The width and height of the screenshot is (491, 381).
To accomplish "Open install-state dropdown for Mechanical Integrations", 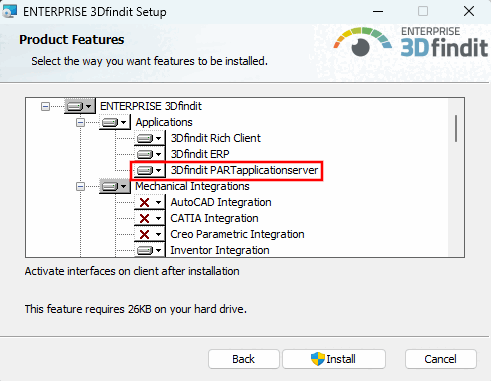I will [115, 186].
